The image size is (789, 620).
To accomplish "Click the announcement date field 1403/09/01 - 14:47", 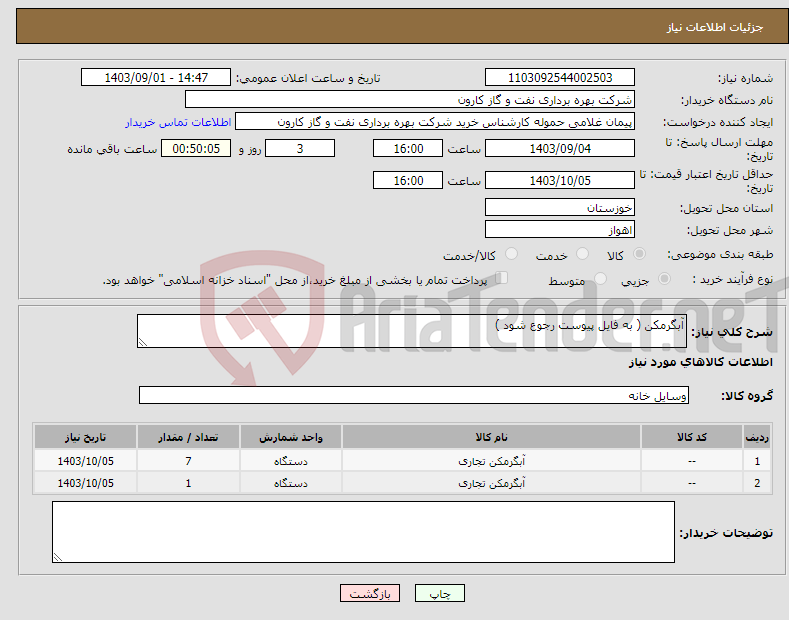I will [x=156, y=78].
